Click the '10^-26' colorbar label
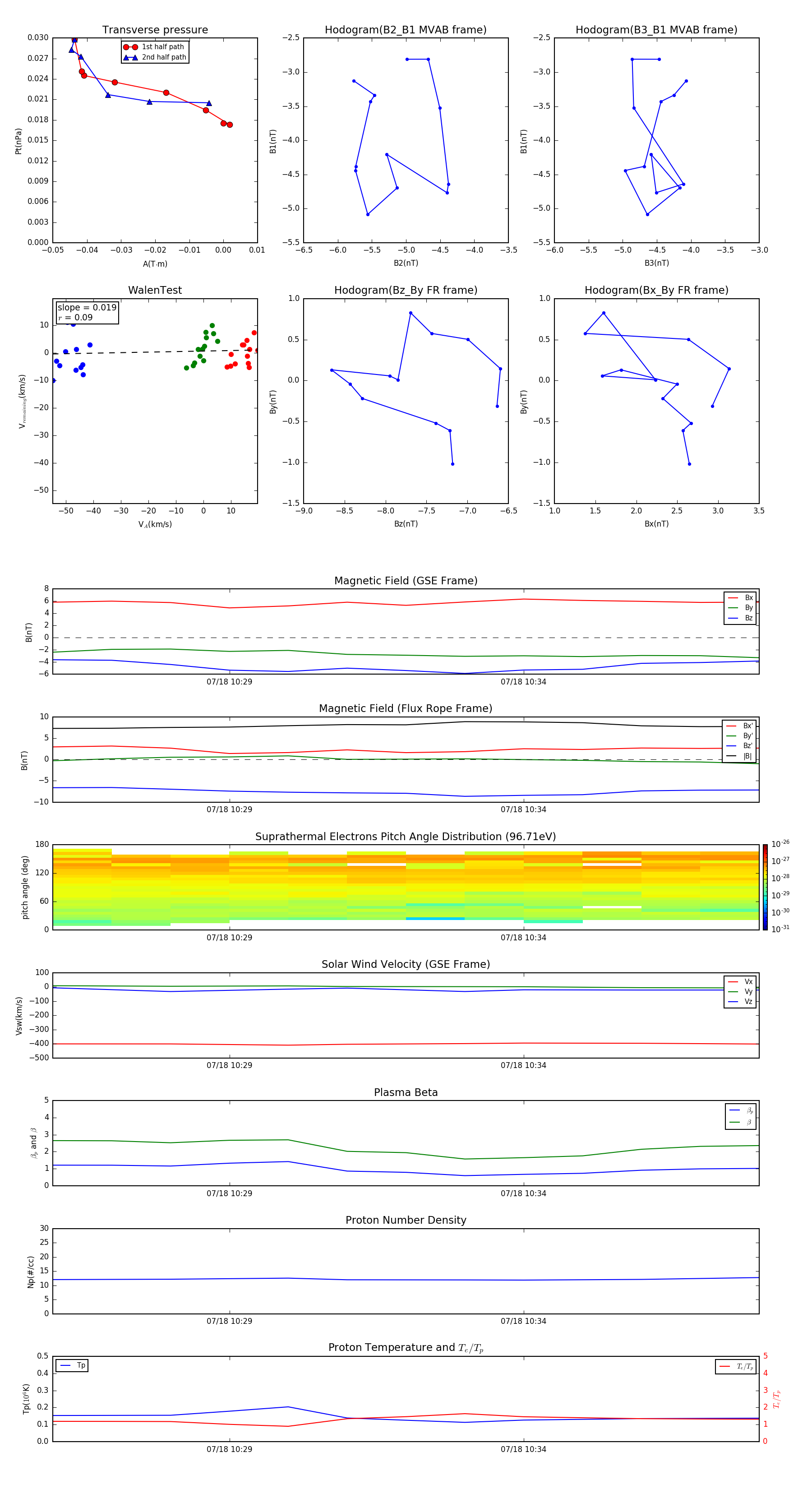This screenshot has width=812, height=1489. [780, 844]
